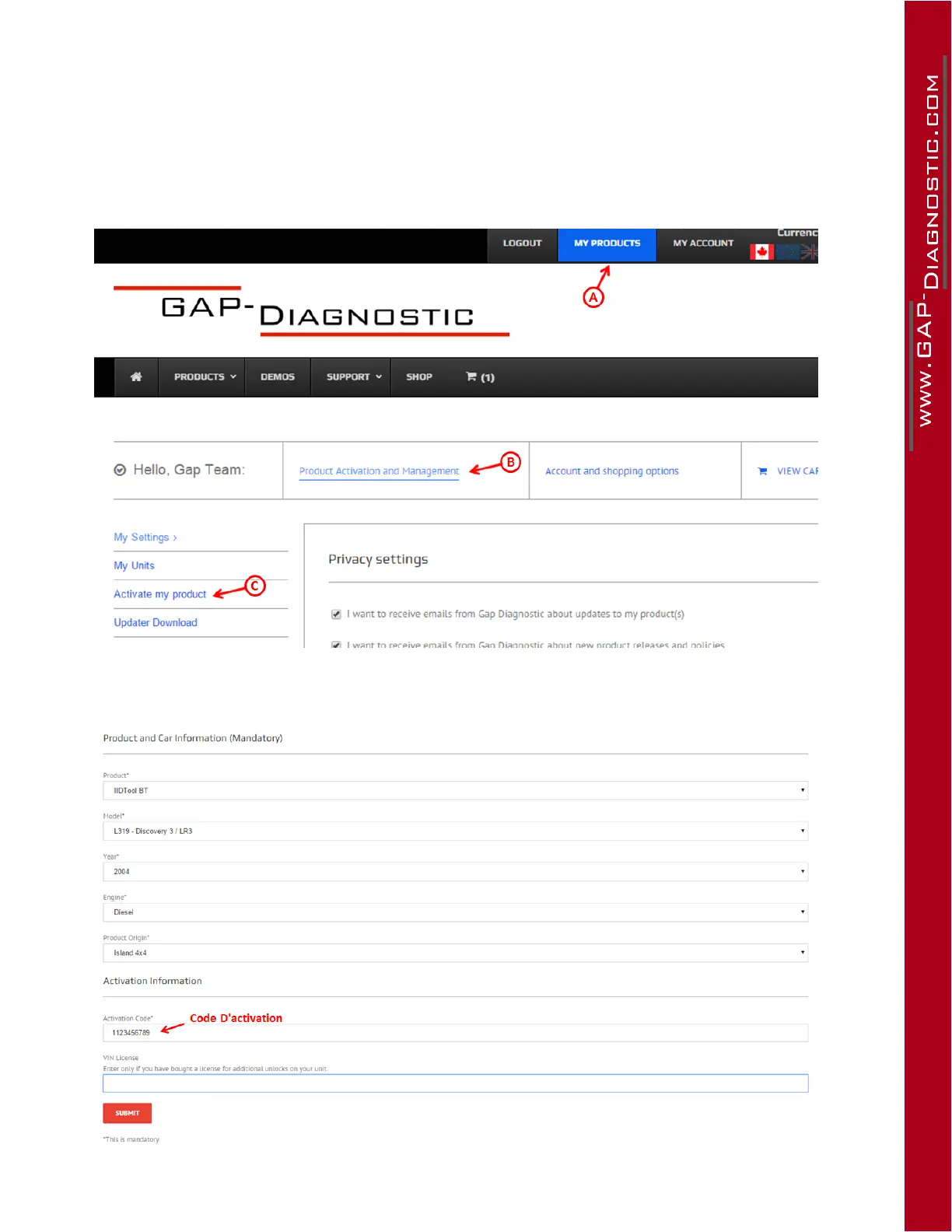Screen dimensions: 952x1232
Task: Toggle emails about product updates checkbox
Action: [336, 614]
